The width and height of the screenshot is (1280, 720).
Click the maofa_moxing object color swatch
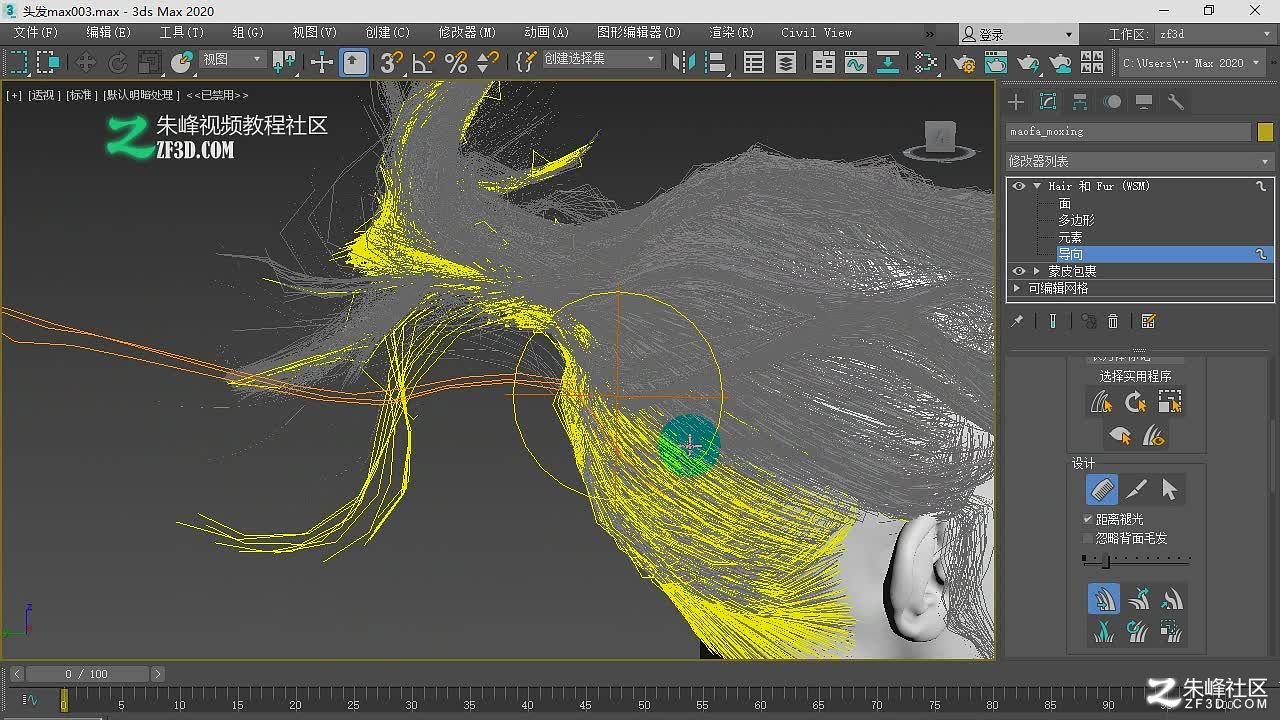pos(1265,131)
